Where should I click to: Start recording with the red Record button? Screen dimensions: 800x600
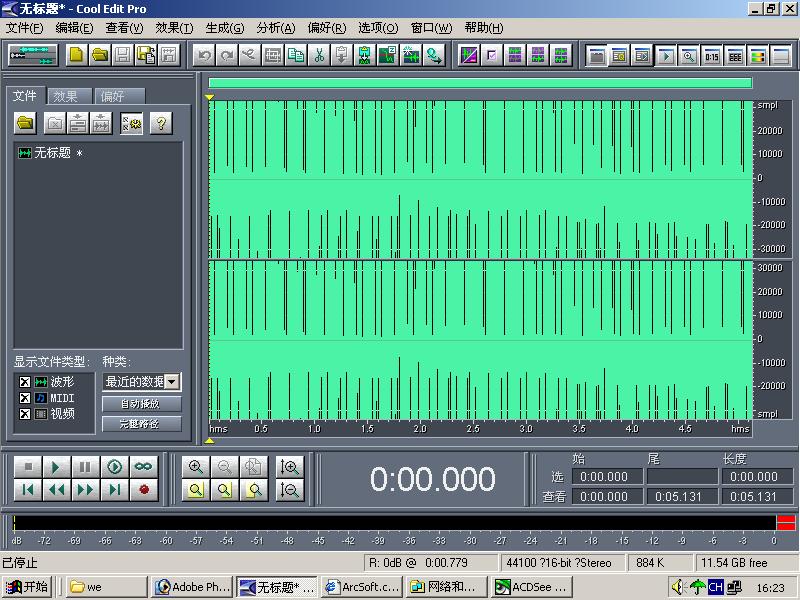143,490
